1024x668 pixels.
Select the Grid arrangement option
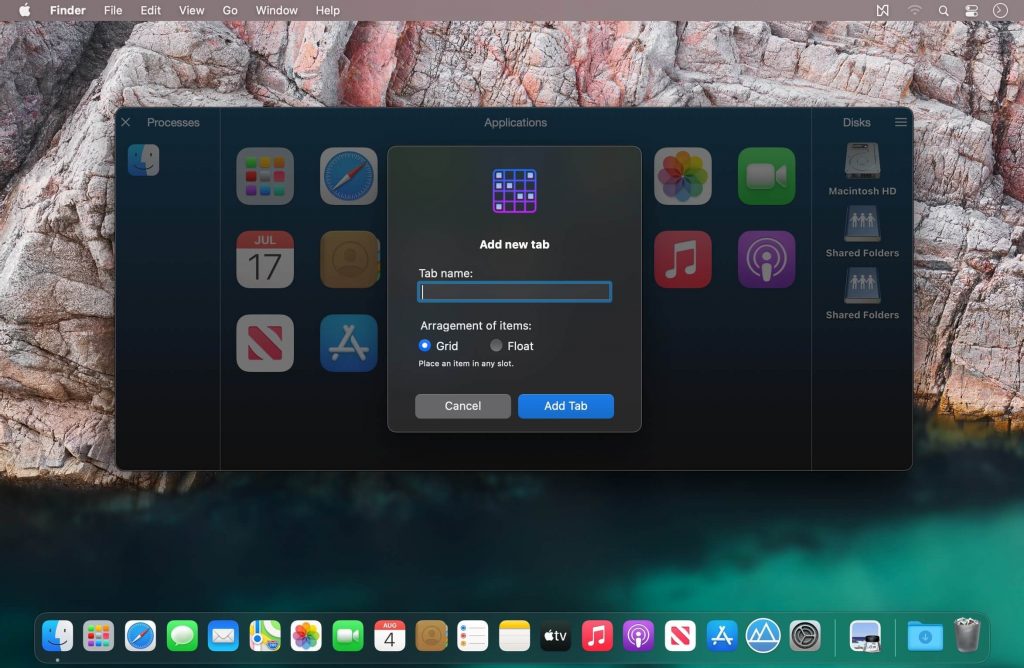pos(424,345)
